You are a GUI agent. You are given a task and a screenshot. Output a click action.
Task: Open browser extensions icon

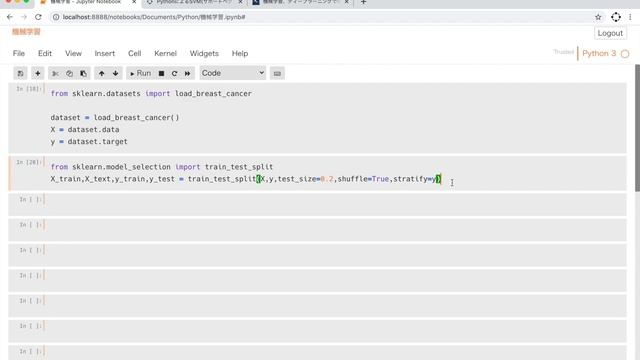pos(616,17)
